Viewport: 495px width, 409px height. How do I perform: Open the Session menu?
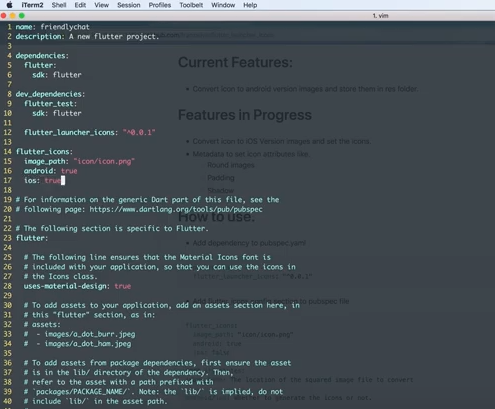[x=129, y=5]
